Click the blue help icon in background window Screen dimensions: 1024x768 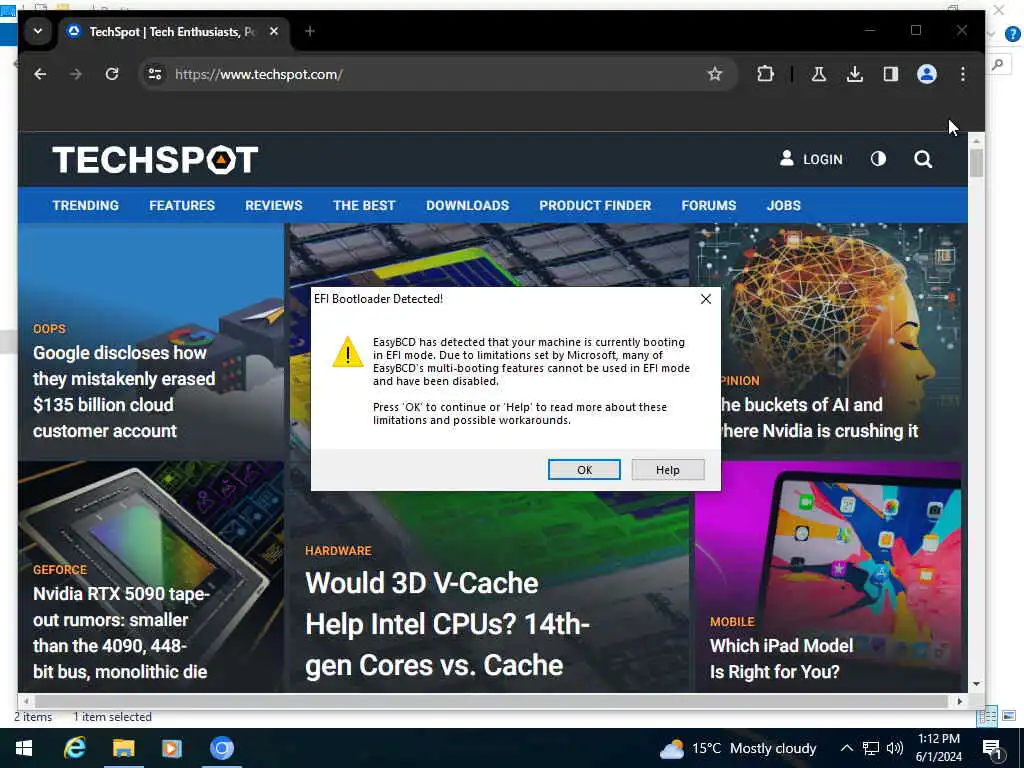coord(1012,33)
